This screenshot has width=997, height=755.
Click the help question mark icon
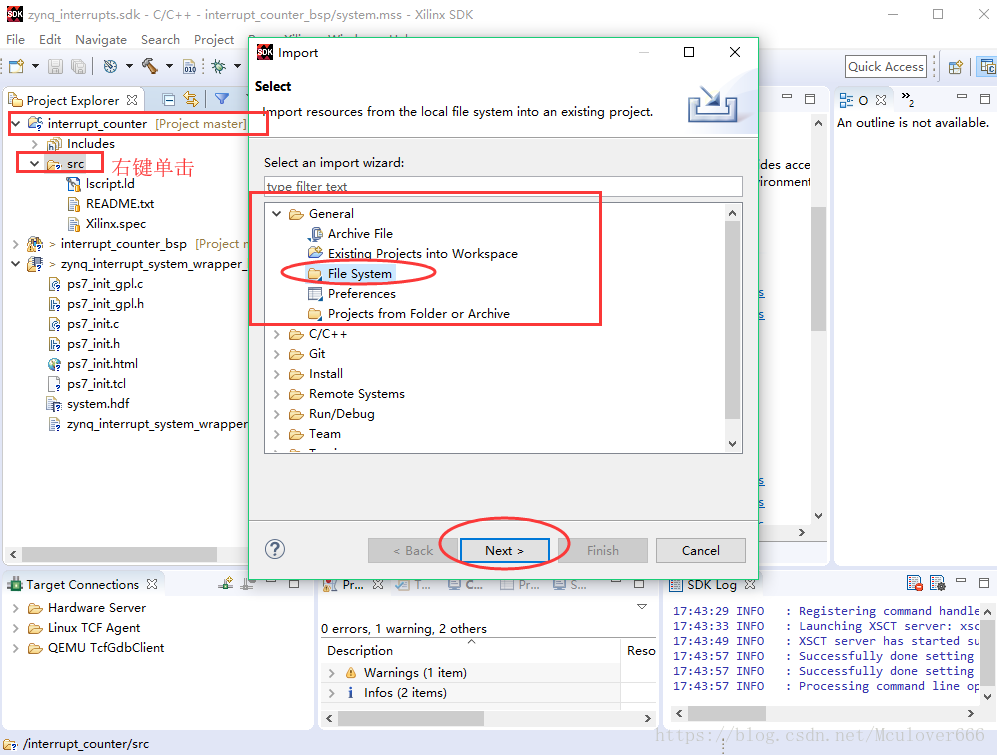[x=275, y=549]
